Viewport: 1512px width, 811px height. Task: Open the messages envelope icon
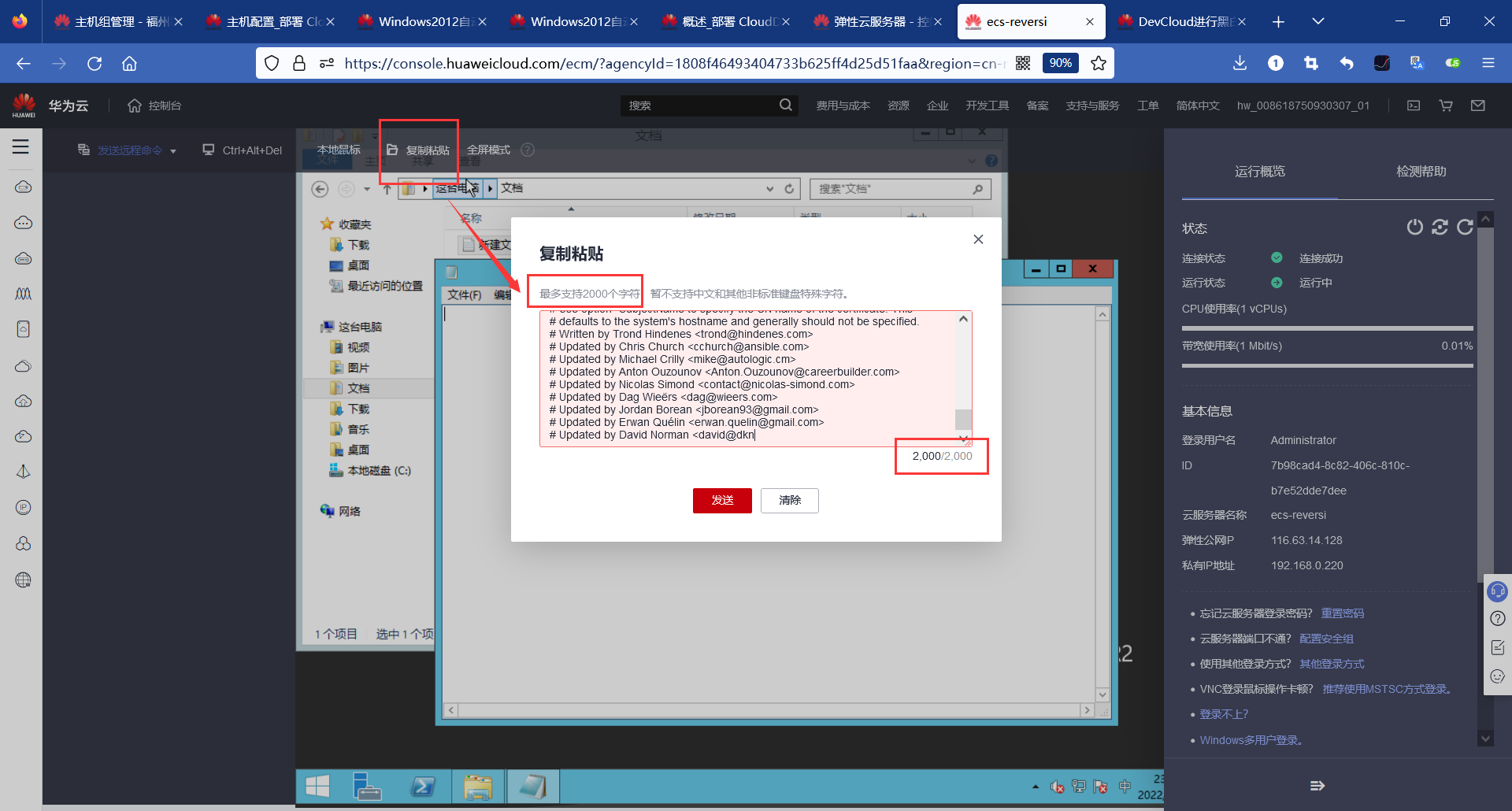point(1478,106)
